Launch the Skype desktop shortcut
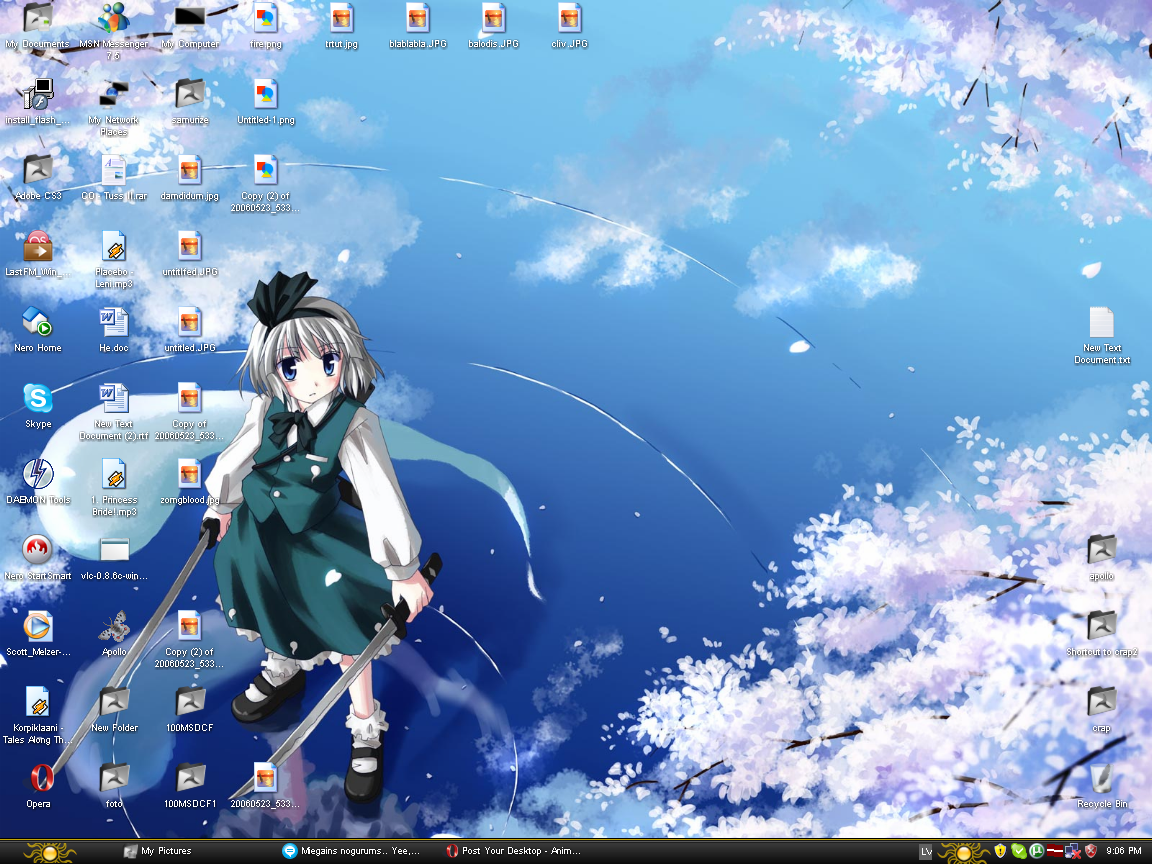The height and width of the screenshot is (864, 1152). click(x=37, y=406)
